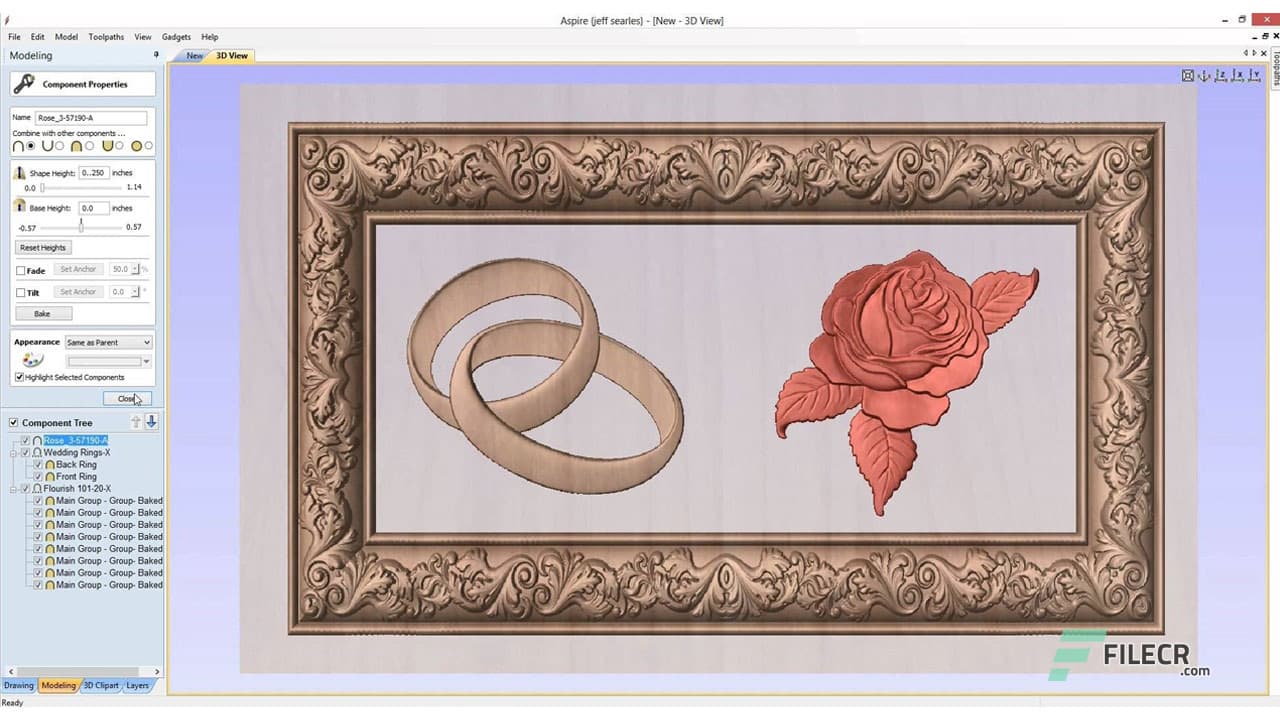Collapse the Flourish 101-20-X tree node
The image size is (1280, 720).
click(14, 488)
